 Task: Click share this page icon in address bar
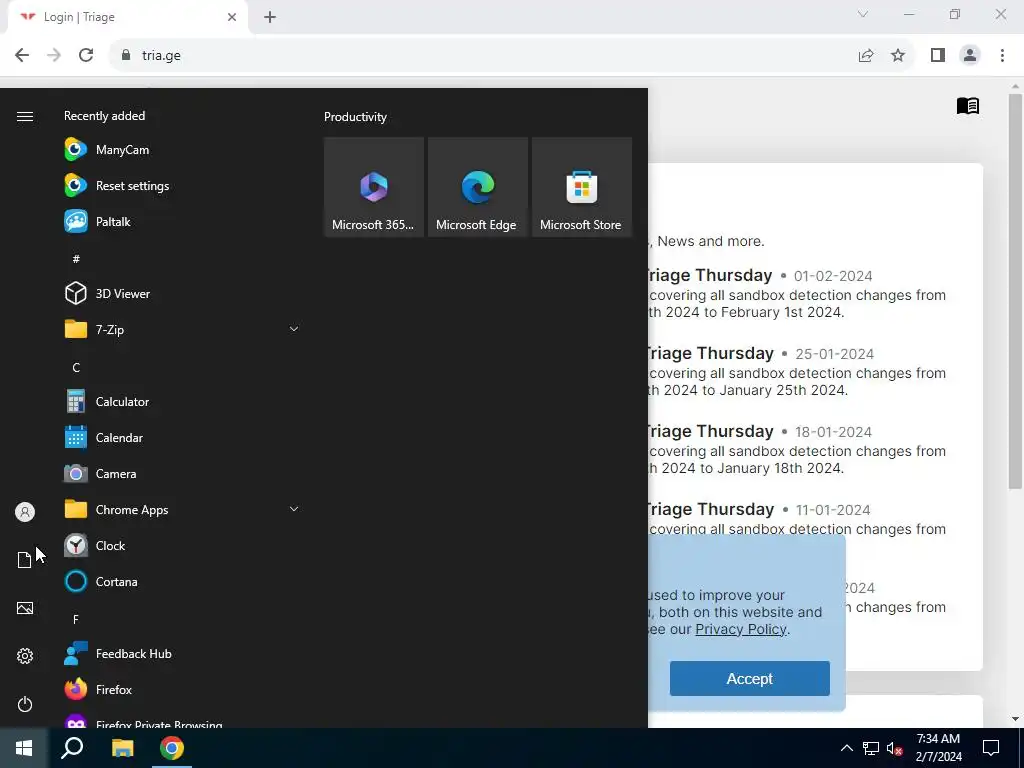click(866, 55)
